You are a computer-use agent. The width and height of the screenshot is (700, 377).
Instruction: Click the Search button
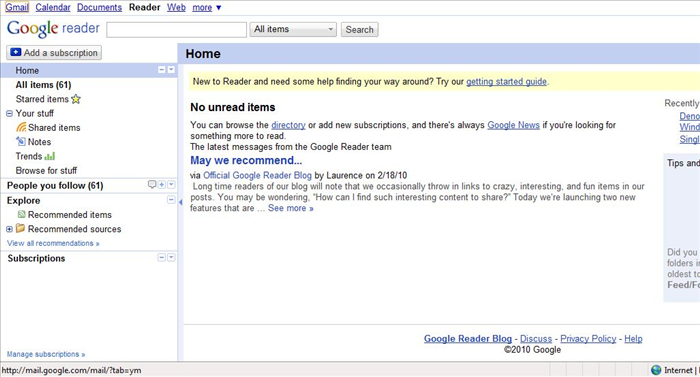click(x=359, y=29)
